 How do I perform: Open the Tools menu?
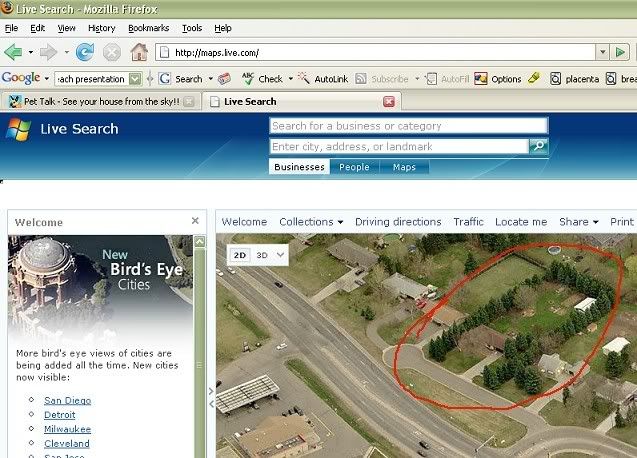pos(192,28)
